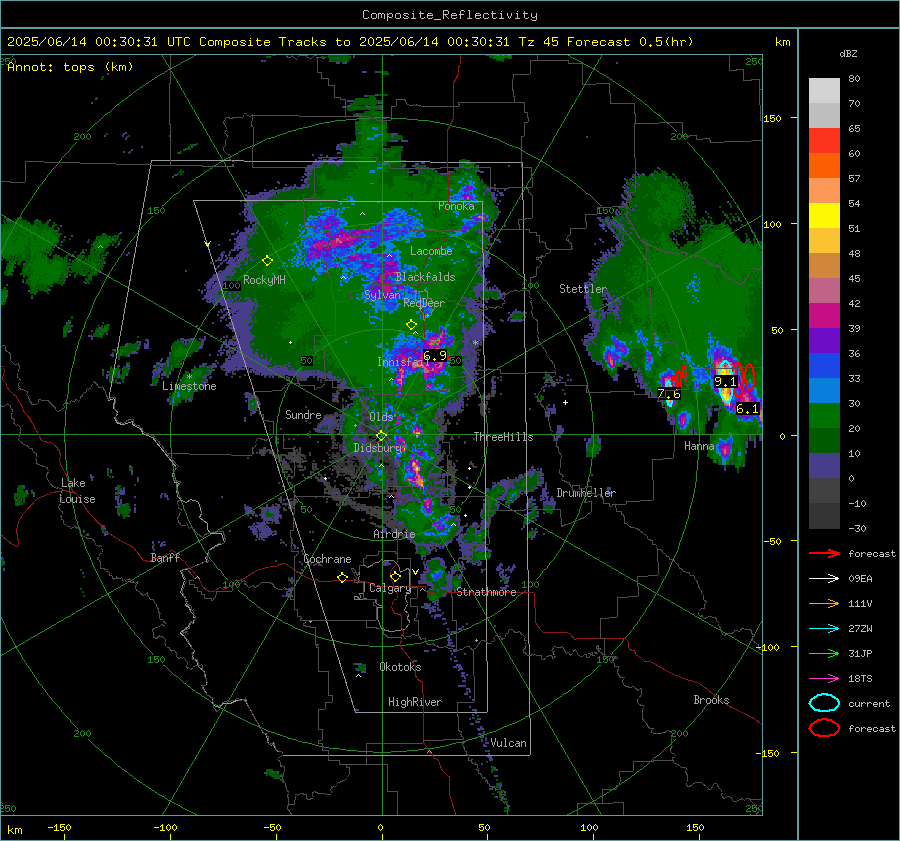900x841 pixels.
Task: Click the Hanna town label
Action: [699, 446]
